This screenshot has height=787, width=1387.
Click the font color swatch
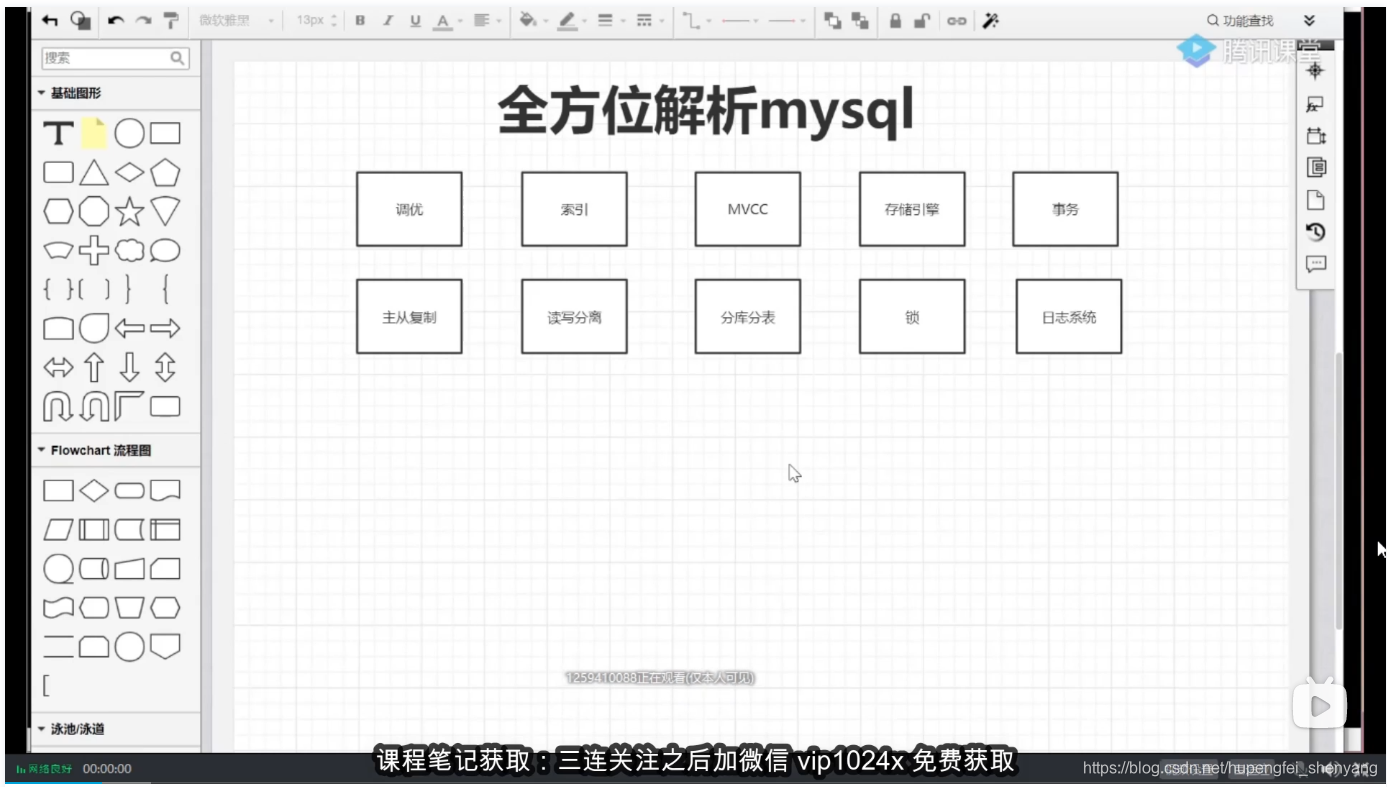point(443,19)
